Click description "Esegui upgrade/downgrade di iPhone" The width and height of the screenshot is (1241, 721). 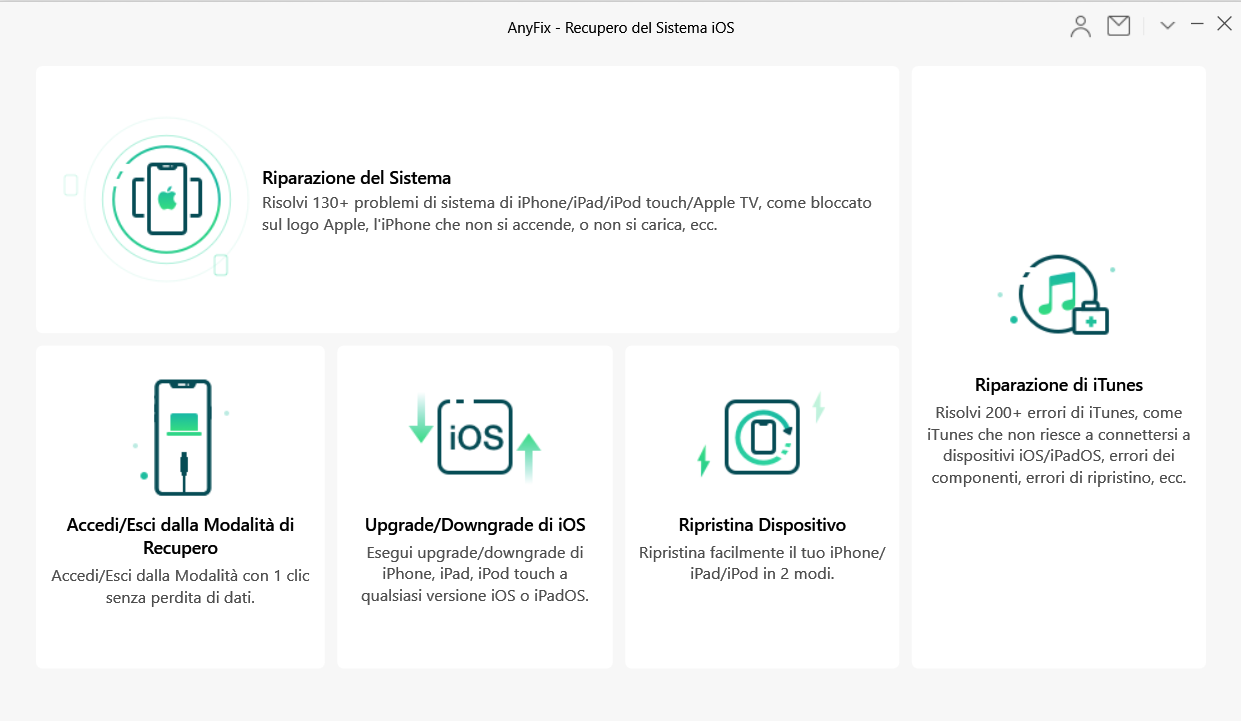point(475,574)
